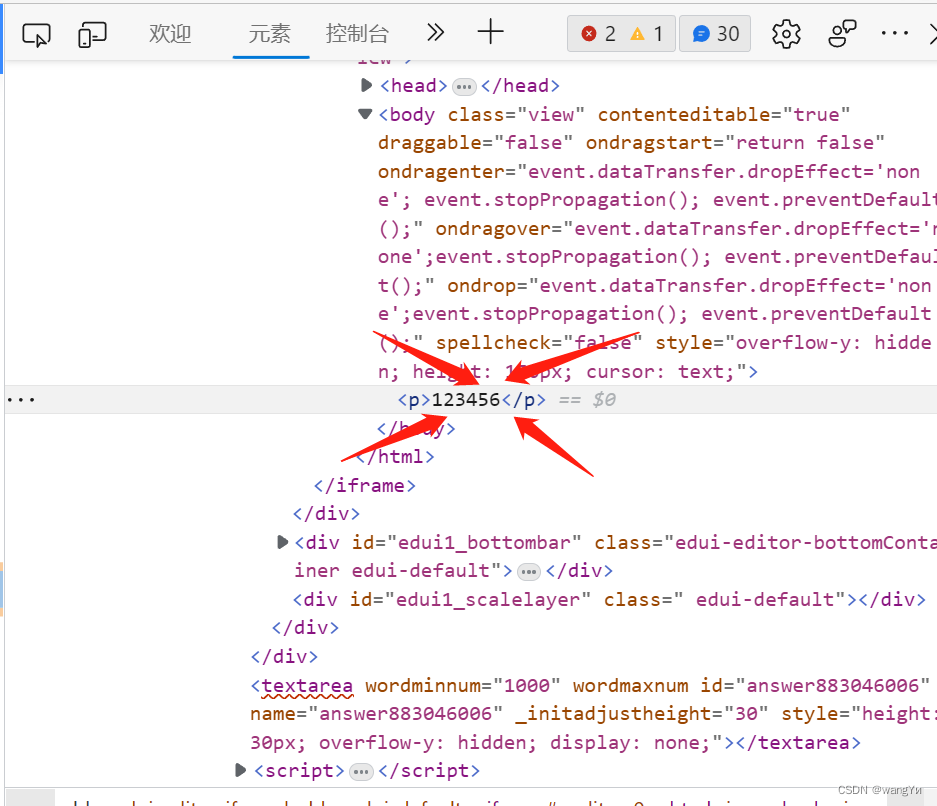This screenshot has height=806, width=937.
Task: Select closing </div> after iframe
Action: (326, 514)
